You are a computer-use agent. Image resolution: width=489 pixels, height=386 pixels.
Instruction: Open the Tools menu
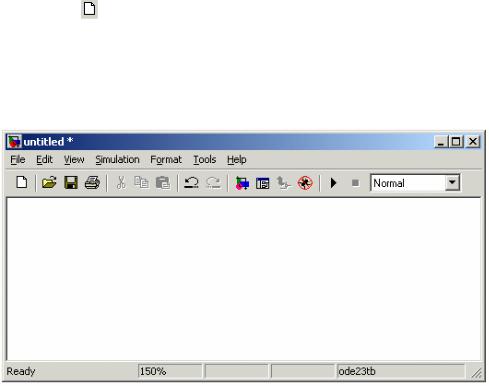tap(205, 160)
